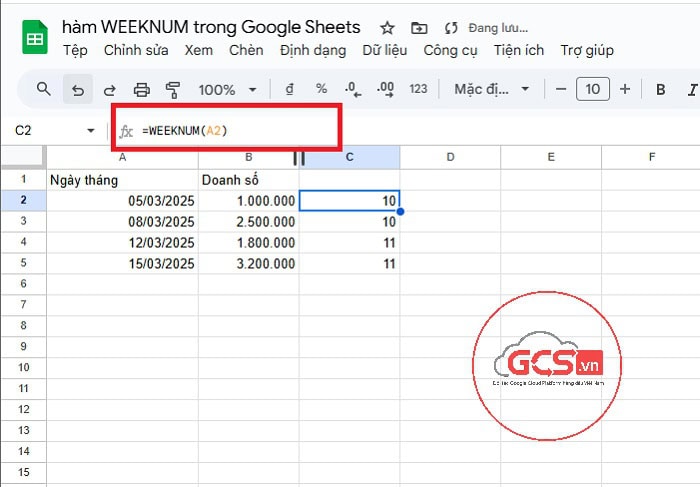This screenshot has height=487, width=700.
Task: Increase font size with plus button
Action: click(x=625, y=89)
